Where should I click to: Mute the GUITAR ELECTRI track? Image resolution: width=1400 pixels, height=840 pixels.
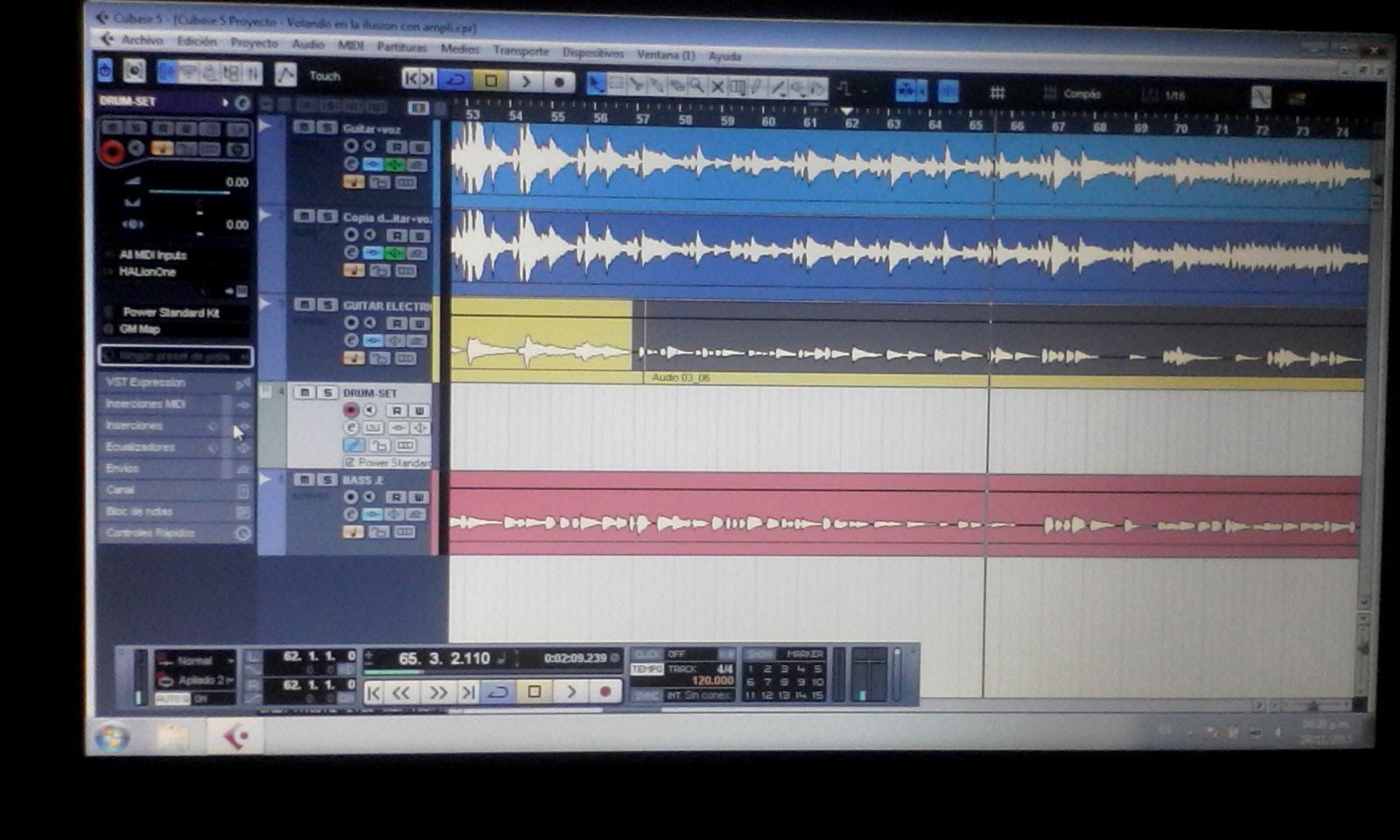point(304,304)
